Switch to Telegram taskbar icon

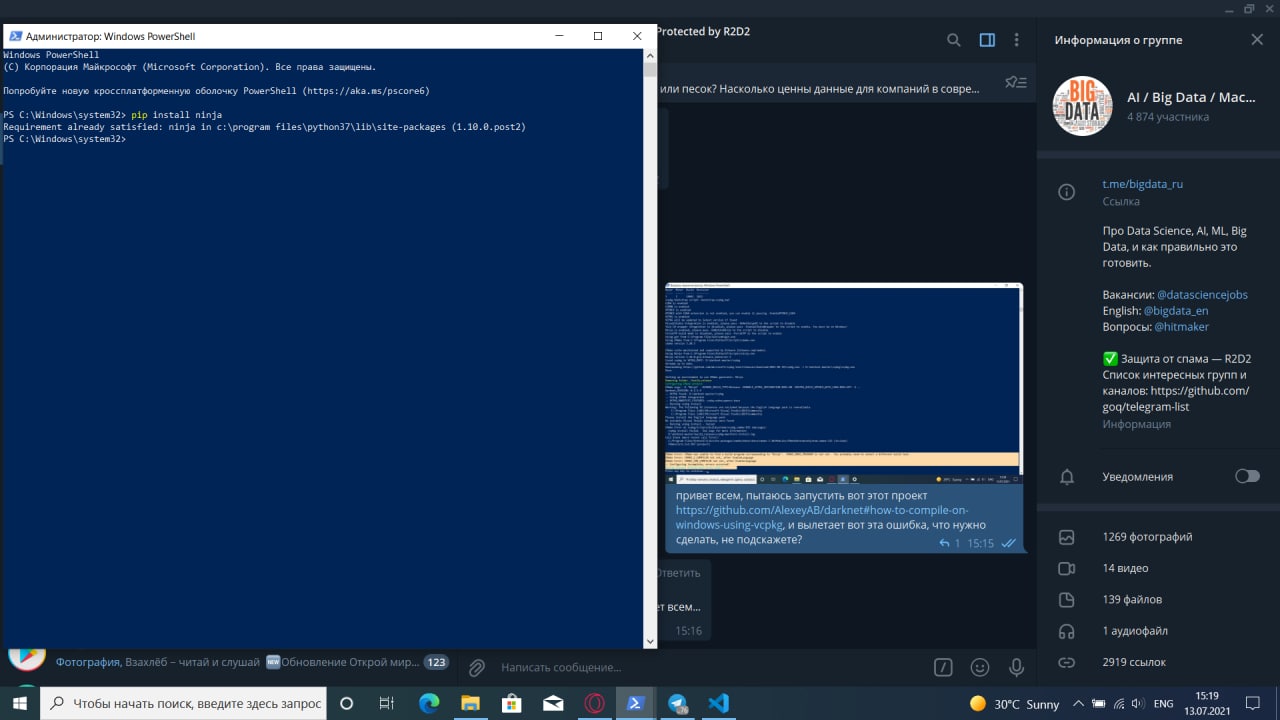point(677,703)
